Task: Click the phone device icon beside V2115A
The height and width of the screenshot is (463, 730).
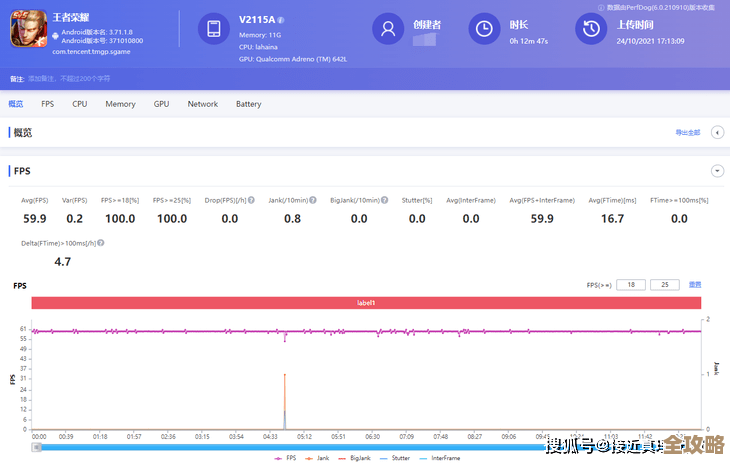Action: point(214,29)
